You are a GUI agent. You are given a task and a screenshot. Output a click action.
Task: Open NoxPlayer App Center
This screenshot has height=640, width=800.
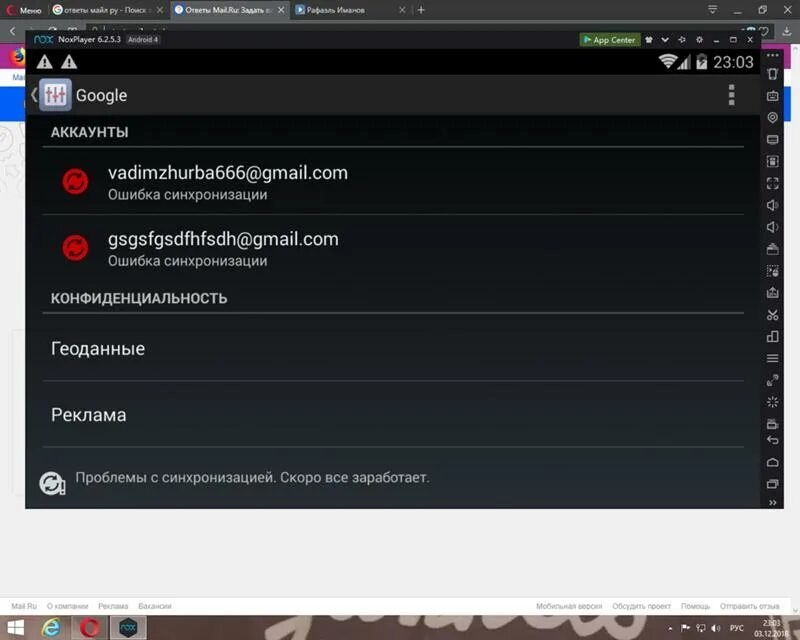pos(610,40)
